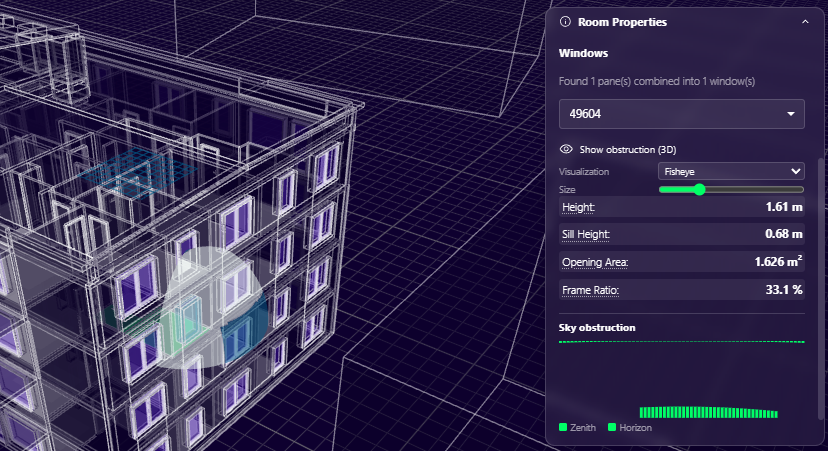Viewport: 828px width, 451px height.
Task: Click the Found 1 pane(s) combined text
Action: coord(657,81)
